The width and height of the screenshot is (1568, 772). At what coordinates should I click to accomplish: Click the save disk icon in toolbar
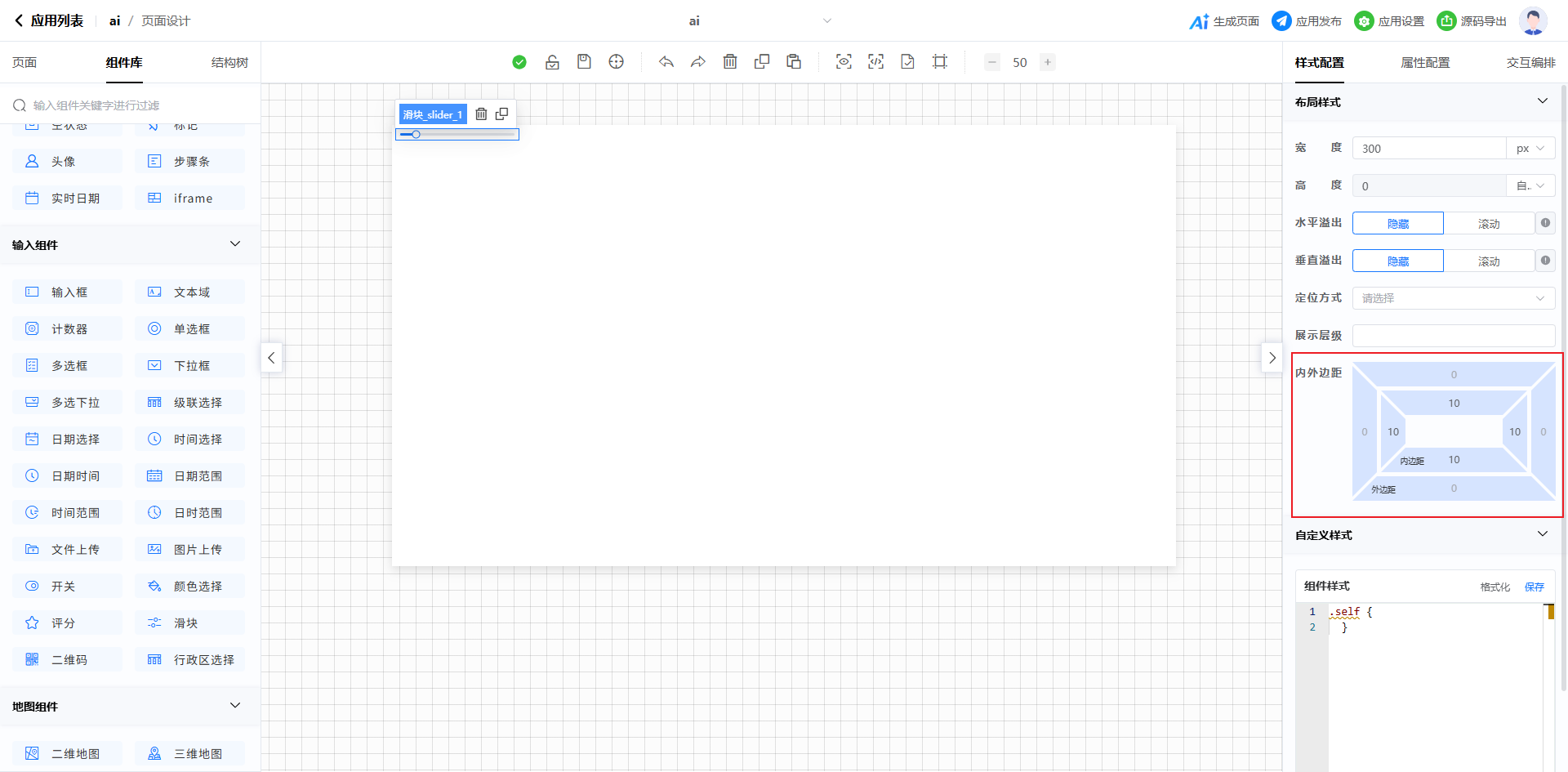coord(584,62)
